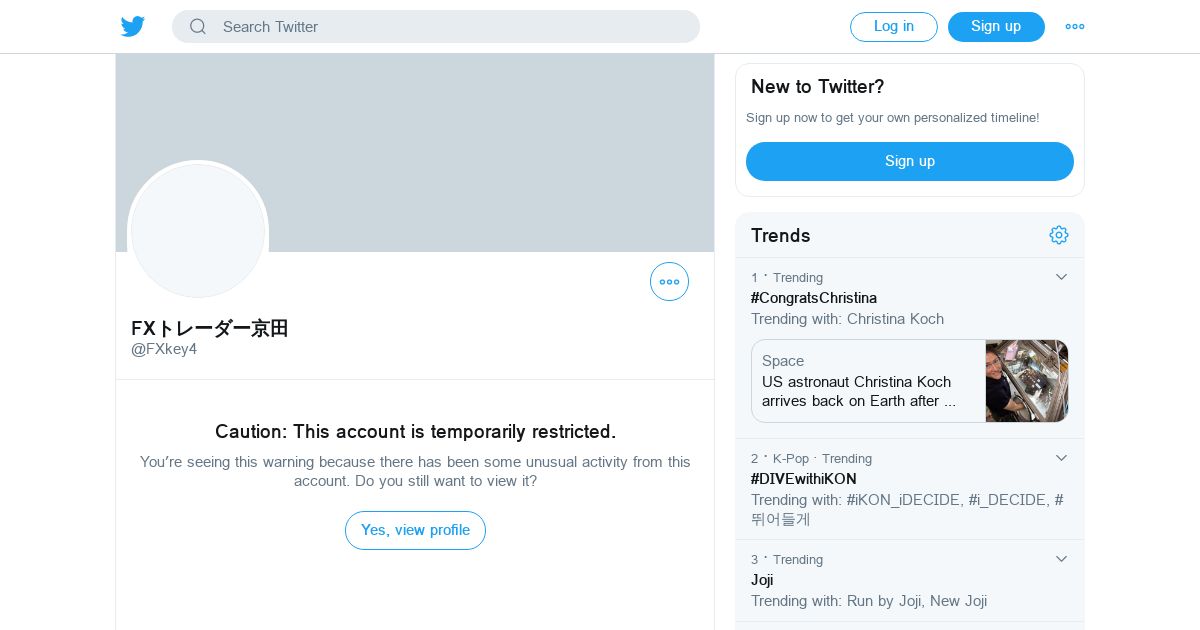Click the gray profile header banner
This screenshot has height=630, width=1200.
point(480,120)
